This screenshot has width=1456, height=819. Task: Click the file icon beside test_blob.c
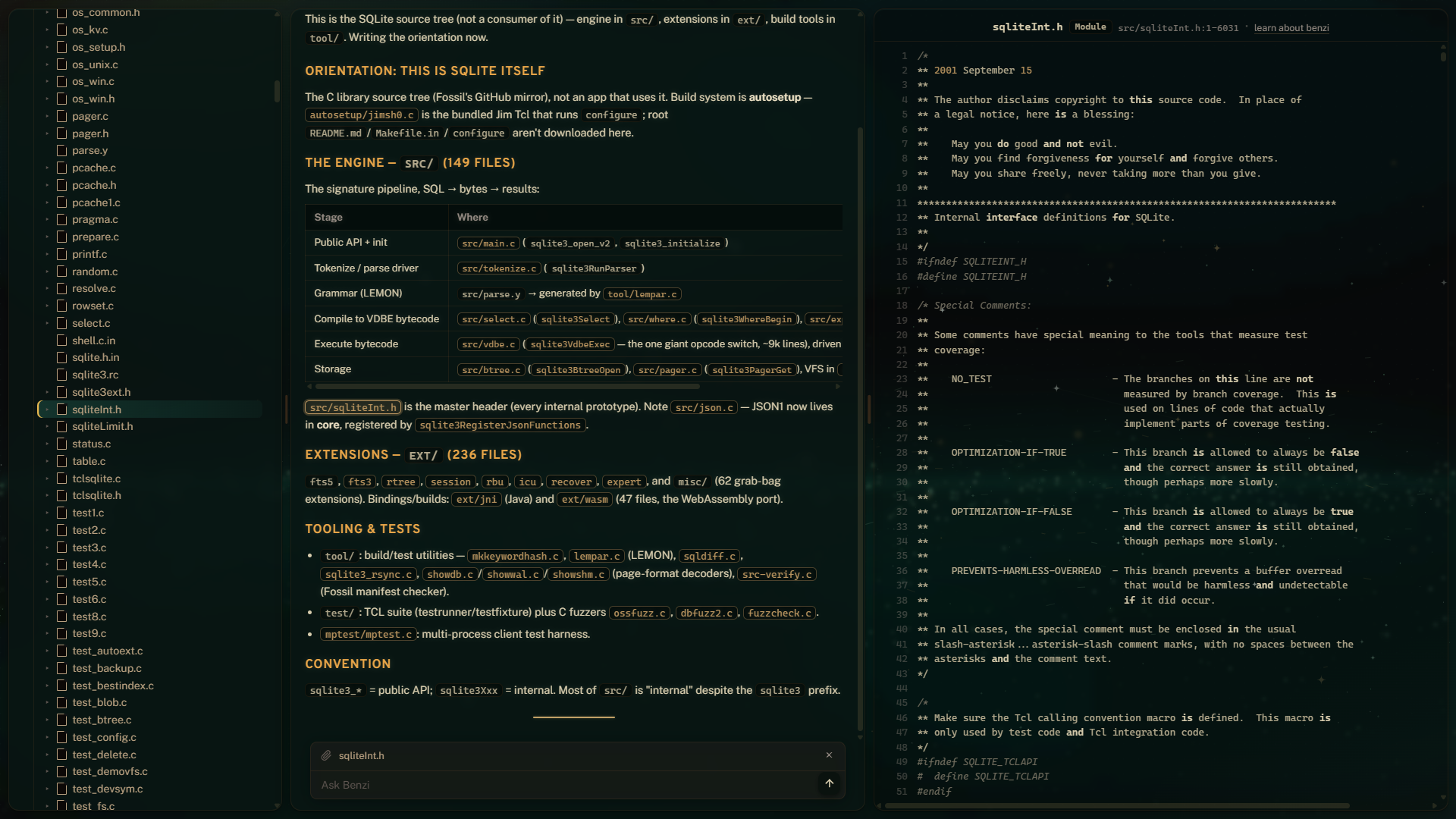click(x=62, y=702)
